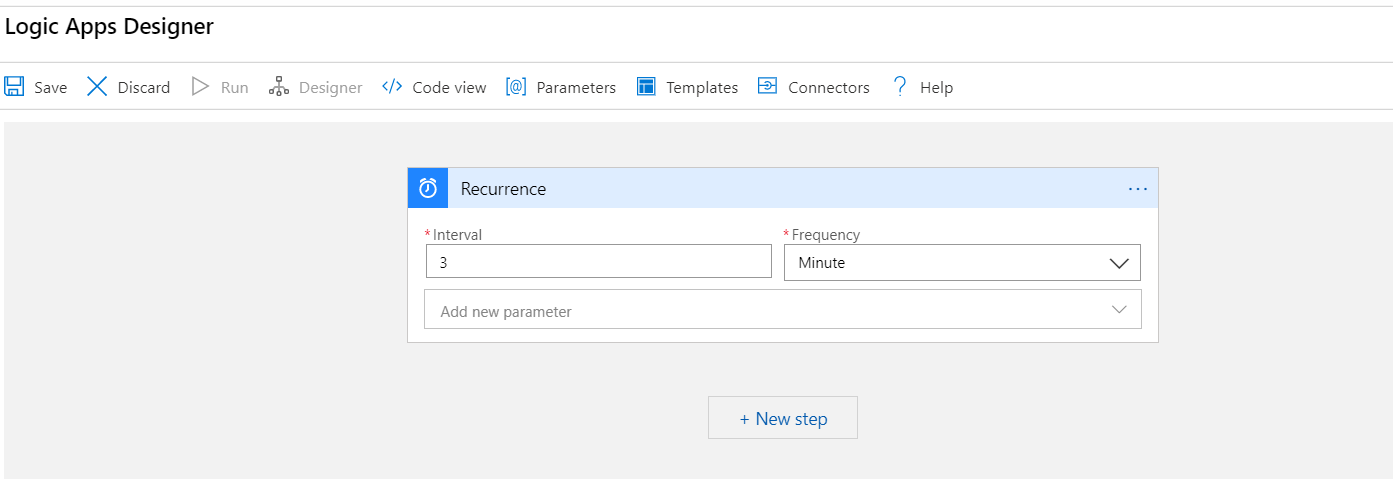This screenshot has width=1393, height=479.
Task: Click the Interval input field
Action: [x=599, y=261]
